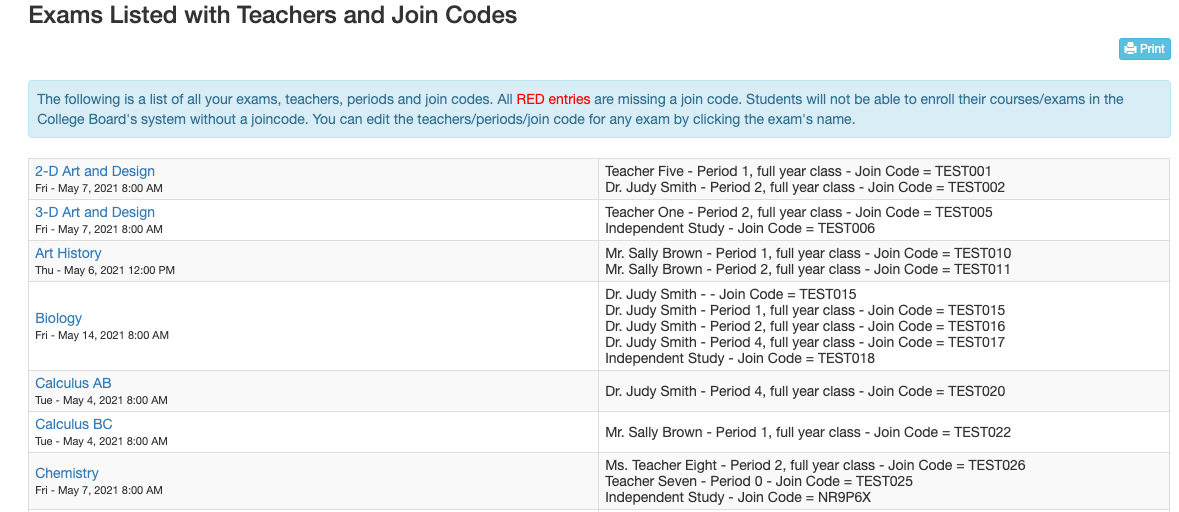Open the 2-D Art and Design exam
The width and height of the screenshot is (1179, 512).
(95, 171)
